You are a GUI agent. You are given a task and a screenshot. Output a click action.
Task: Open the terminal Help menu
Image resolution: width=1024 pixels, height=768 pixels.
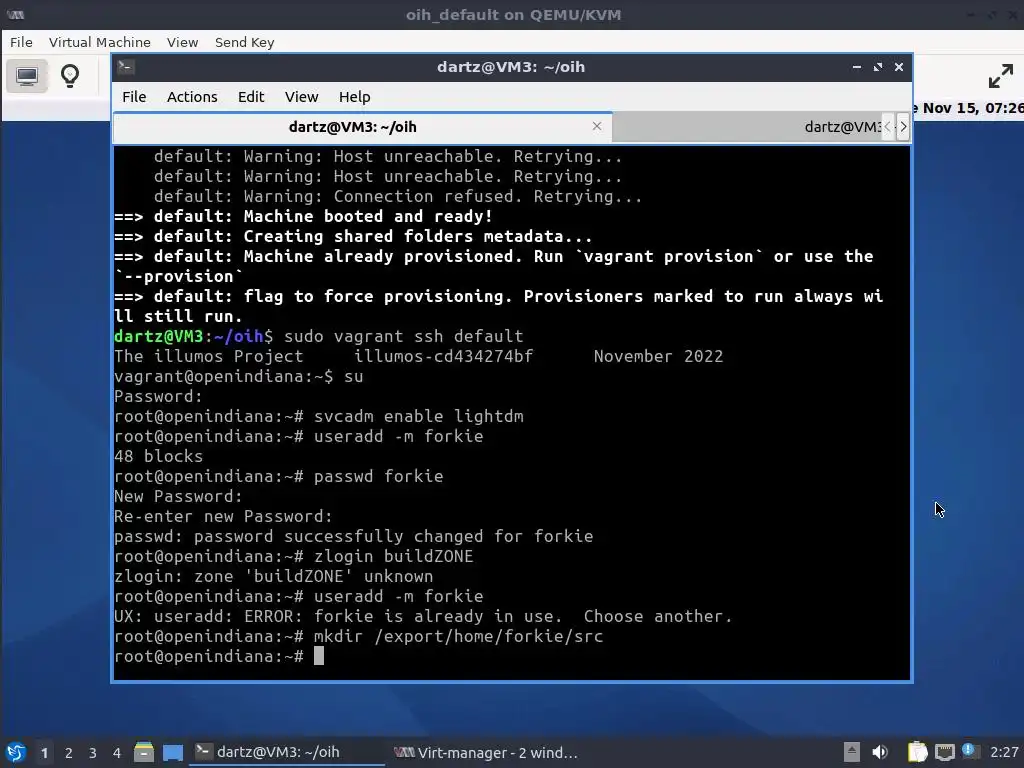pyautogui.click(x=355, y=97)
